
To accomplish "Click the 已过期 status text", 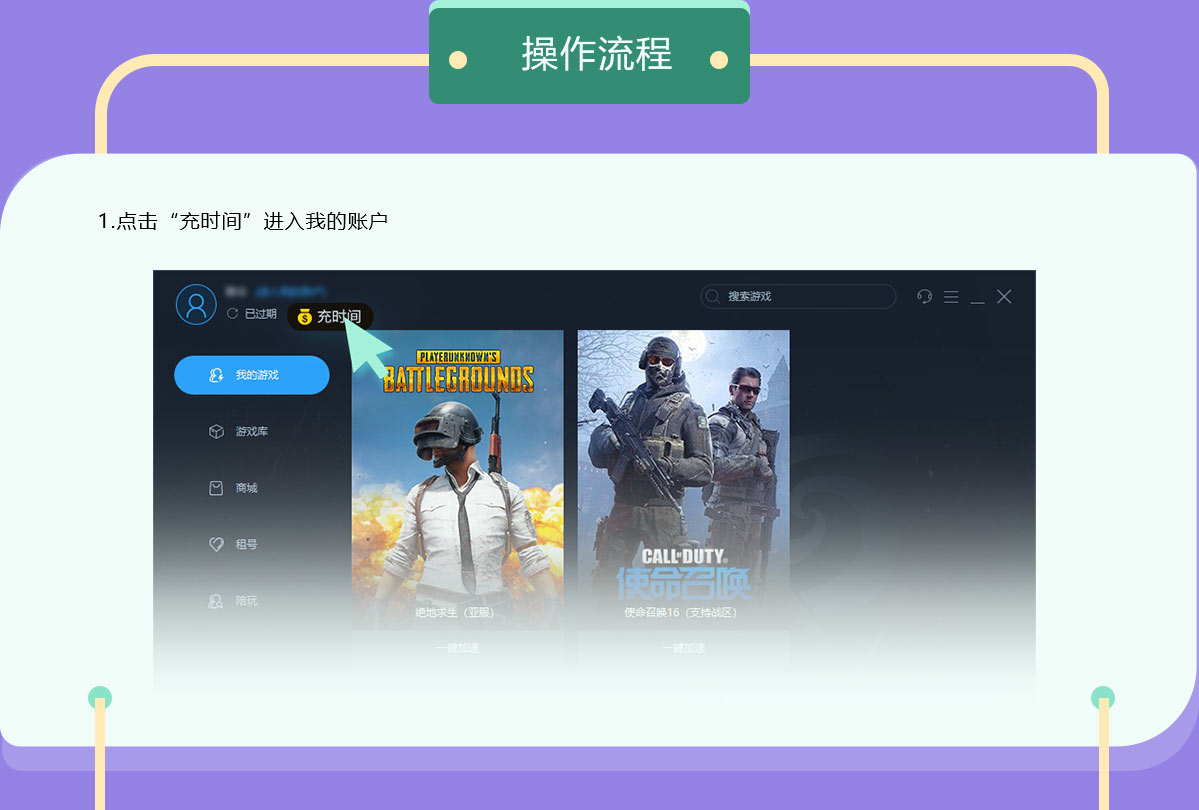I will (x=261, y=314).
